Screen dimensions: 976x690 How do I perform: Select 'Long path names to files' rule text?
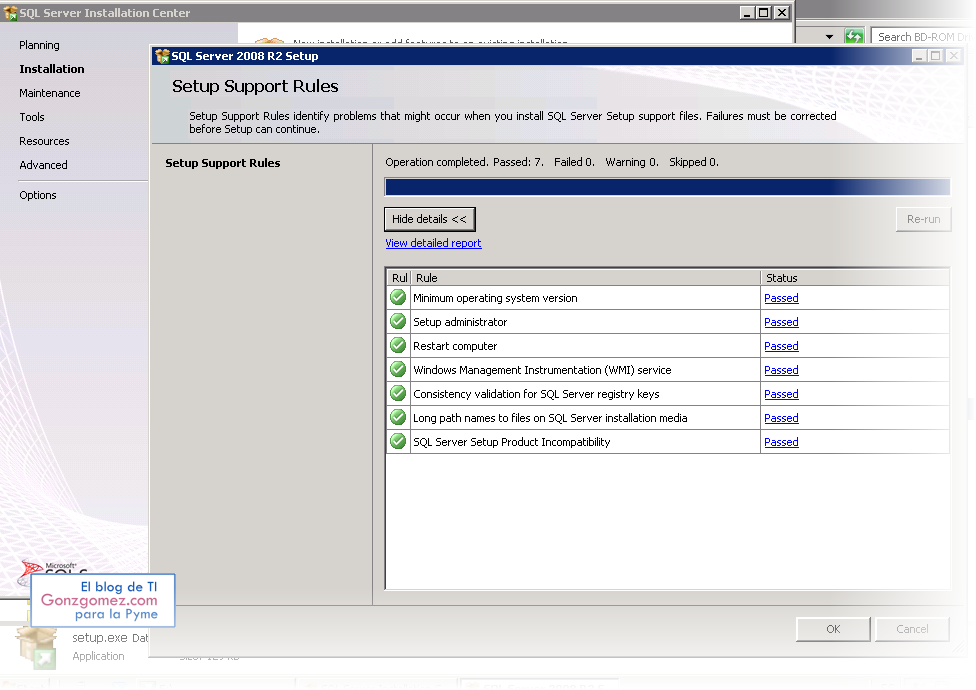click(x=550, y=418)
